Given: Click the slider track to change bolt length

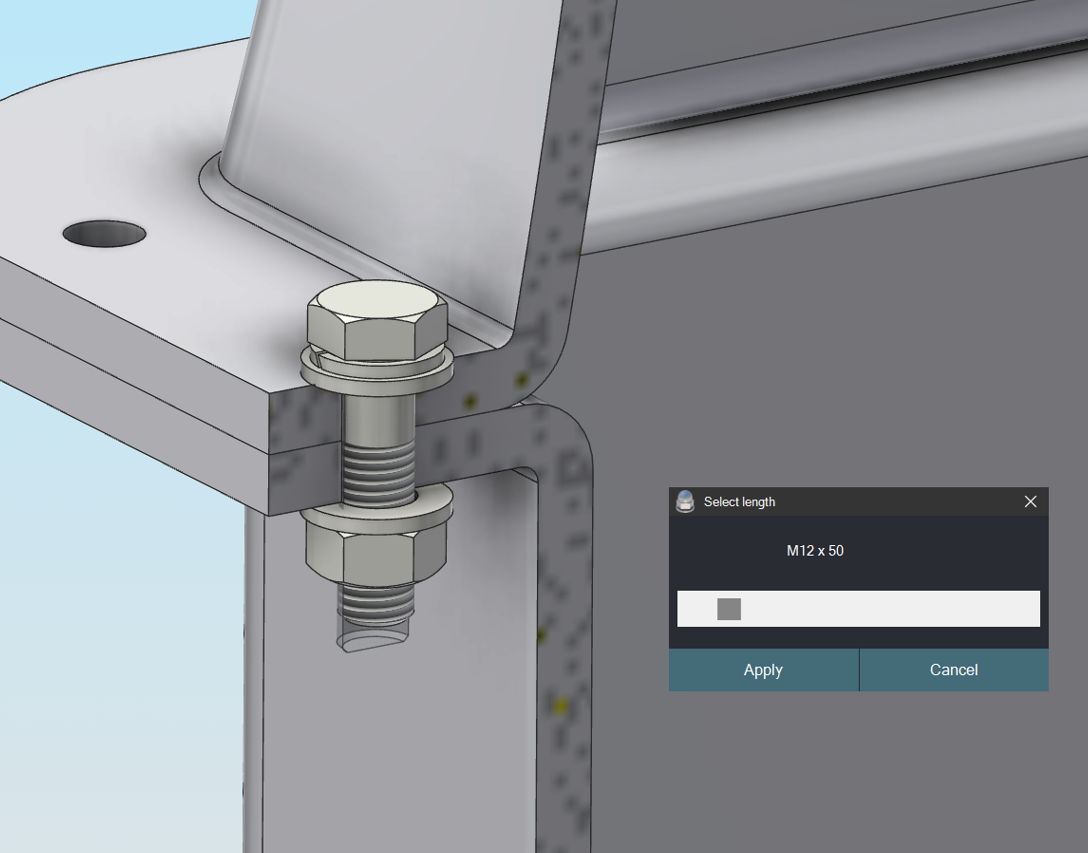Looking at the screenshot, I should [x=880, y=608].
